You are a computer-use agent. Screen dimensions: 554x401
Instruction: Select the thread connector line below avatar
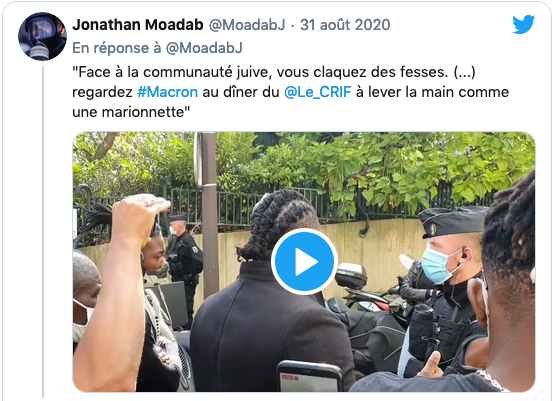click(x=43, y=231)
